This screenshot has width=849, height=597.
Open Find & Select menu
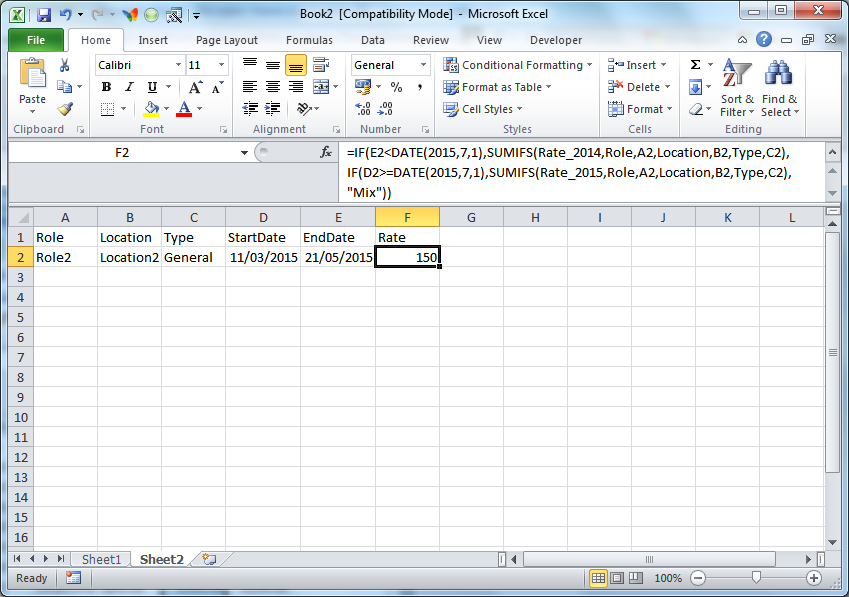click(780, 88)
